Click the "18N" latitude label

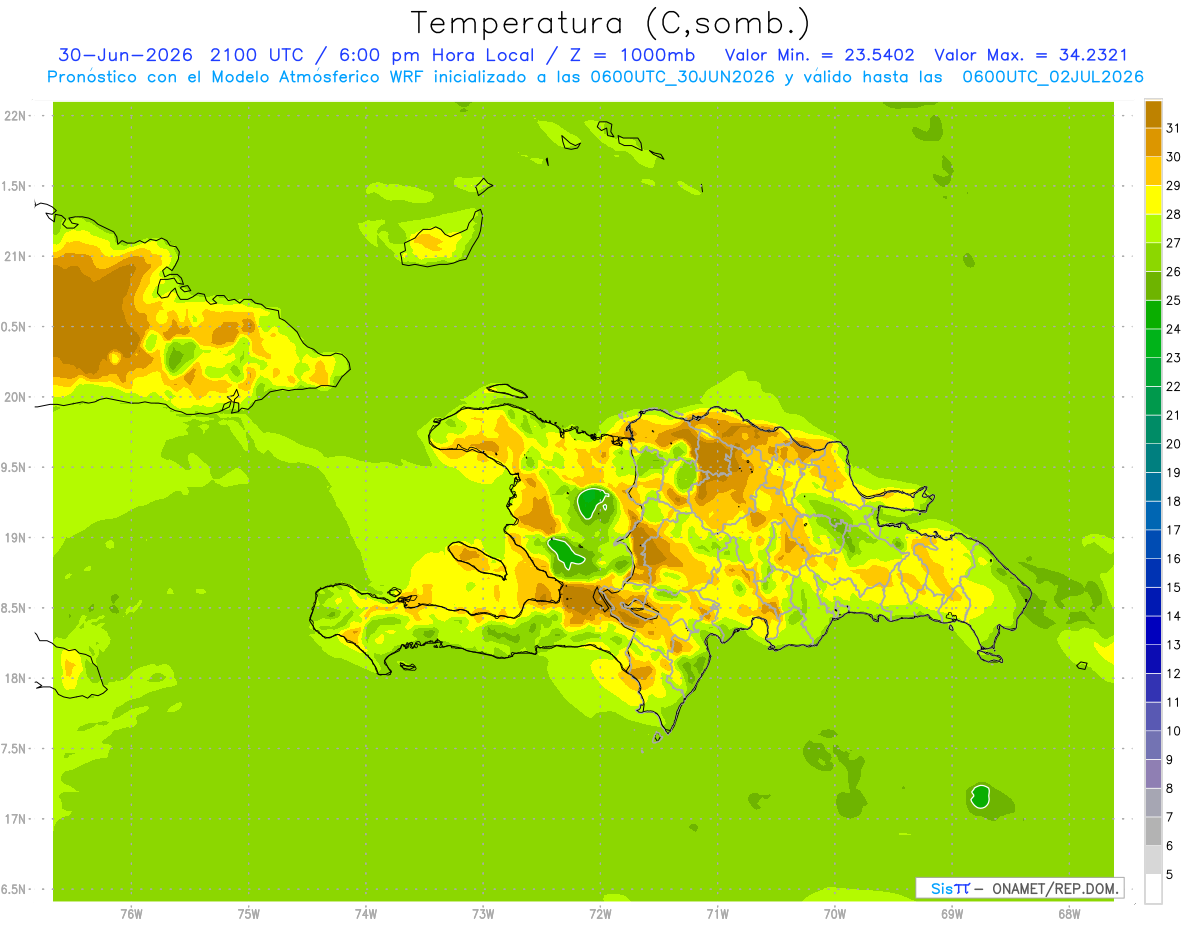(x=15, y=679)
